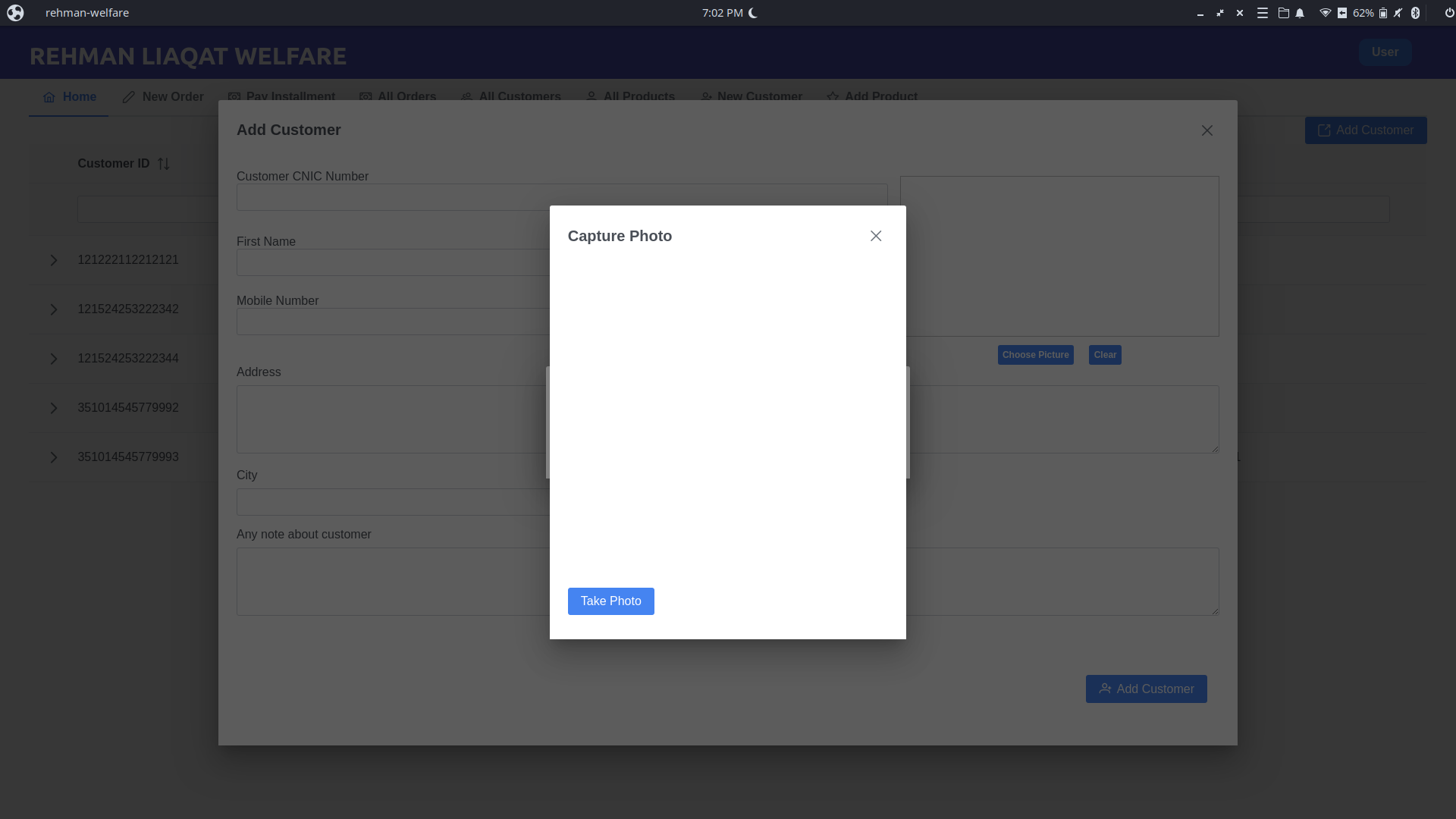Click the people icon beside All Customers
Image resolution: width=1456 pixels, height=819 pixels.
(x=466, y=97)
